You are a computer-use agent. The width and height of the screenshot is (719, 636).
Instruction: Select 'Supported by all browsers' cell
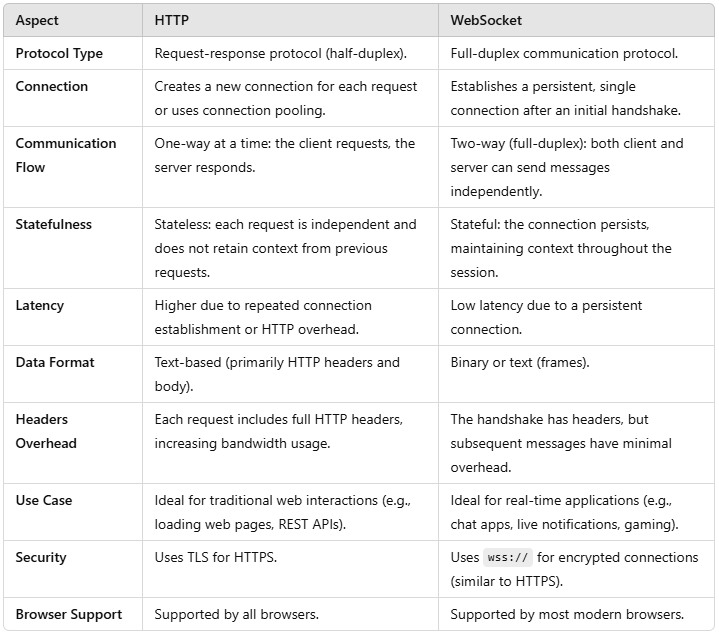pos(237,614)
